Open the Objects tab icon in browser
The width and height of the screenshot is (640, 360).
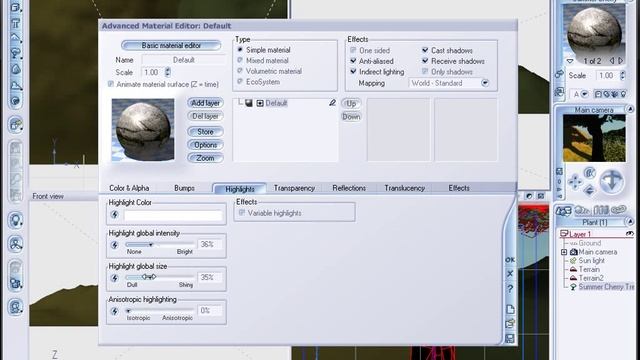[x=563, y=211]
